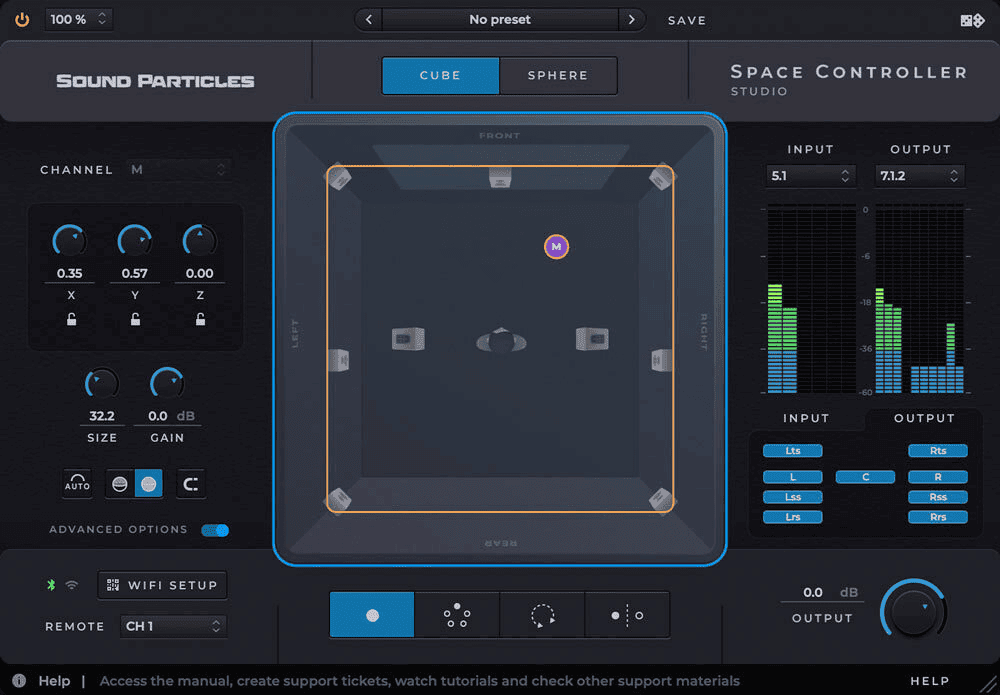Open WIFI SETUP configuration
The height and width of the screenshot is (695, 1000).
pos(162,585)
